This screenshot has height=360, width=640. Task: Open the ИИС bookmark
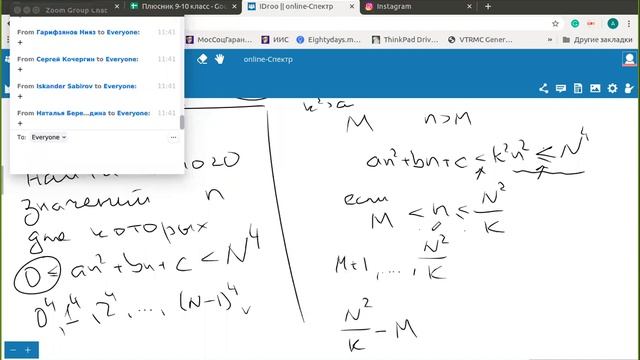(x=275, y=40)
